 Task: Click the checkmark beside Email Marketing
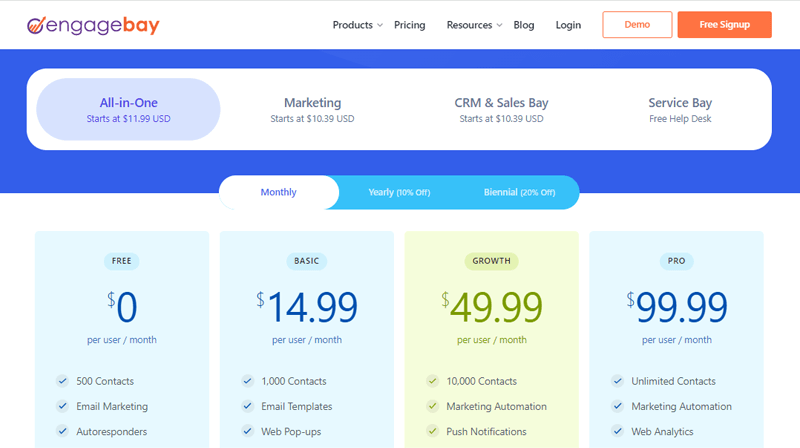tap(62, 406)
